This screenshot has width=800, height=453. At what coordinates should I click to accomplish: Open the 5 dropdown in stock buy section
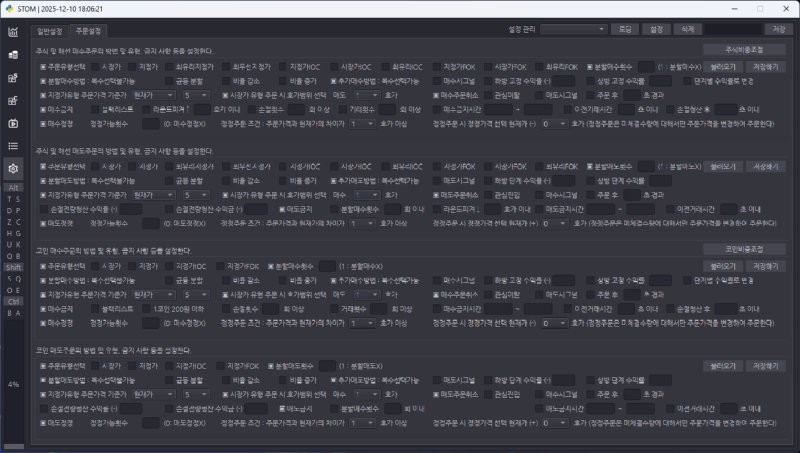[x=196, y=95]
